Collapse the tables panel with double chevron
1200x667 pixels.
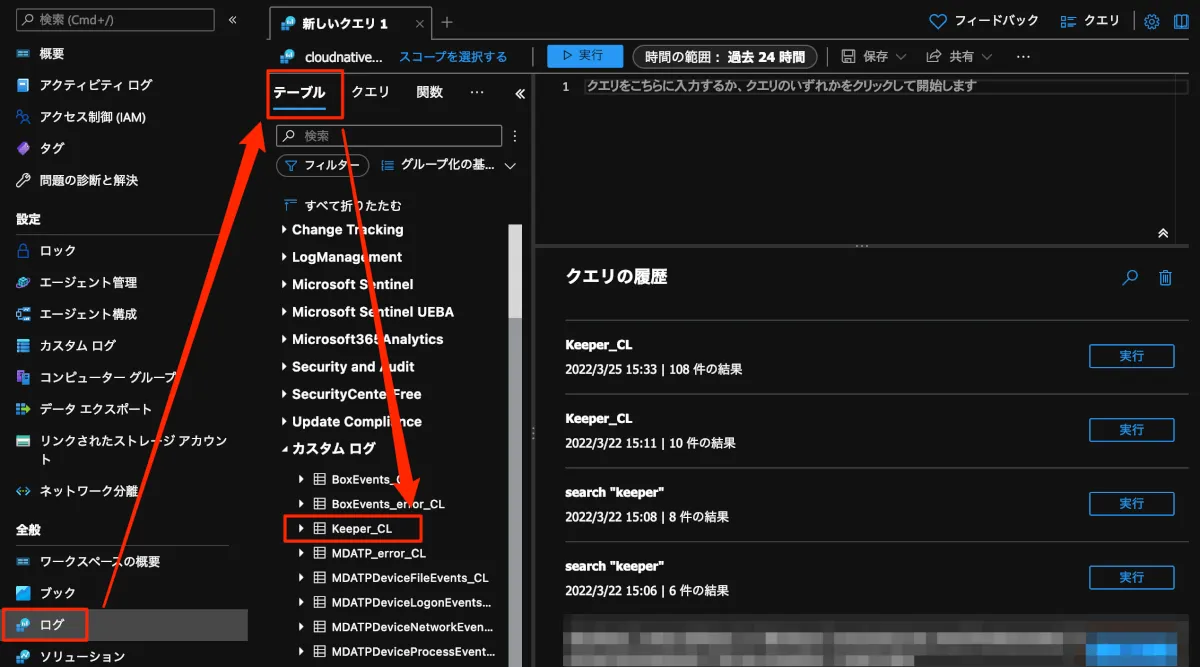520,94
